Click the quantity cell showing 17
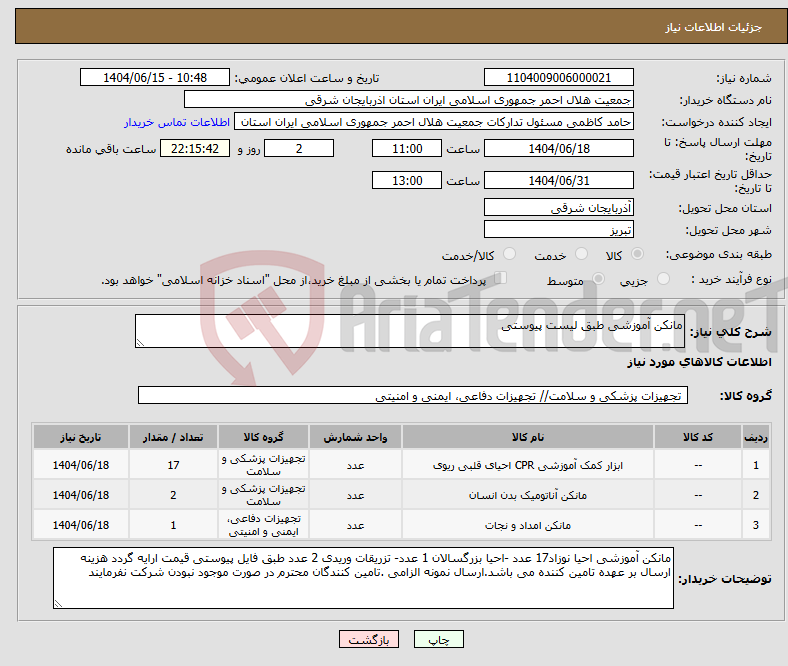788x666 pixels. click(173, 465)
